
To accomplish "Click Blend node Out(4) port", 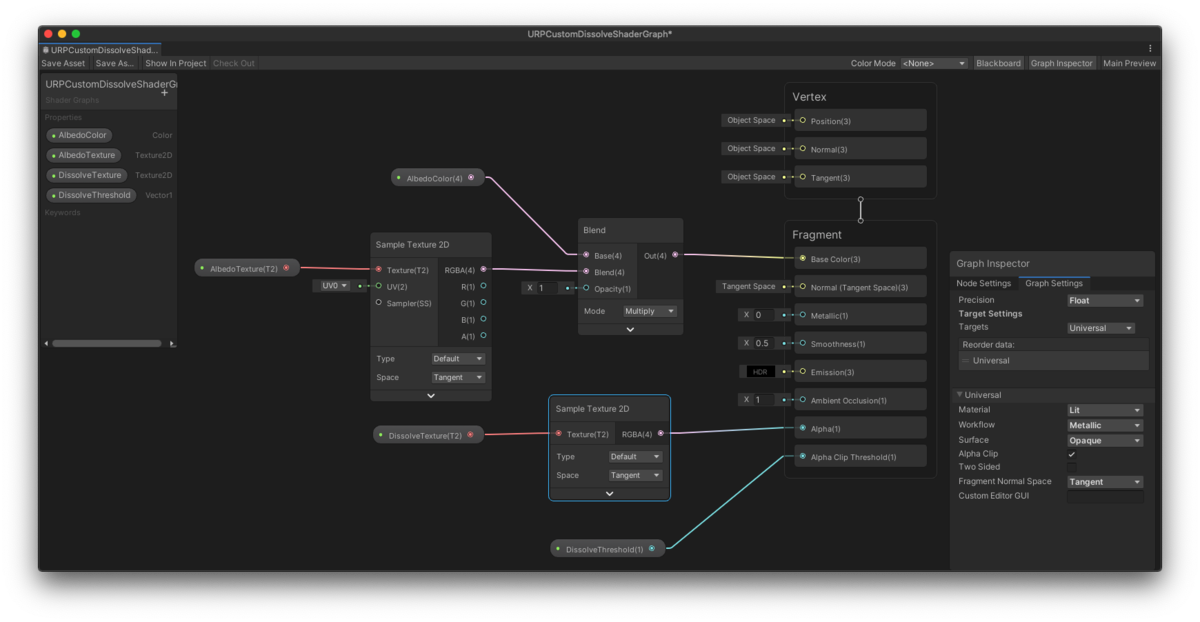I will click(675, 255).
